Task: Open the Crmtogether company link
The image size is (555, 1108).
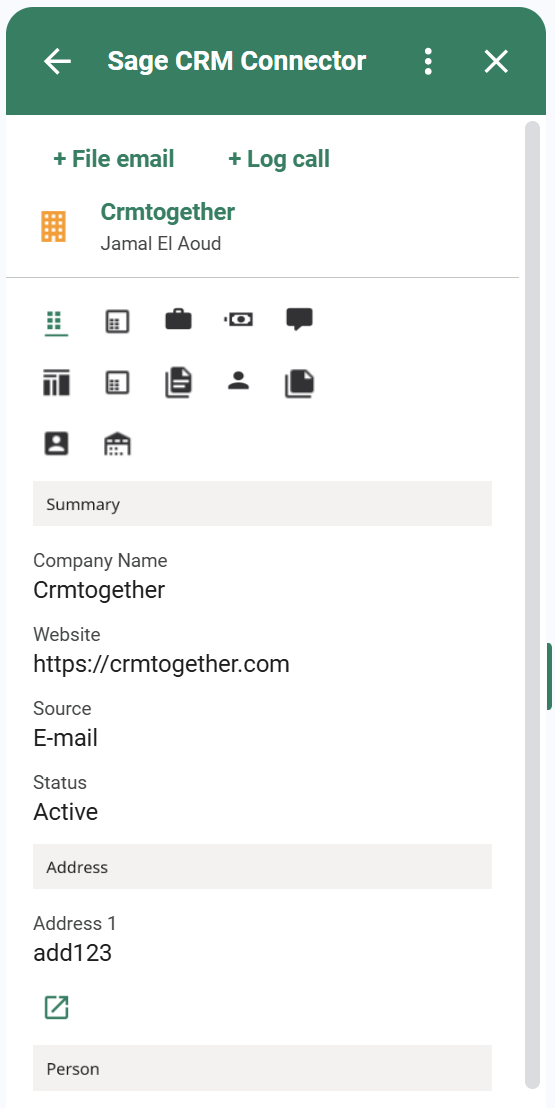Action: [x=168, y=211]
